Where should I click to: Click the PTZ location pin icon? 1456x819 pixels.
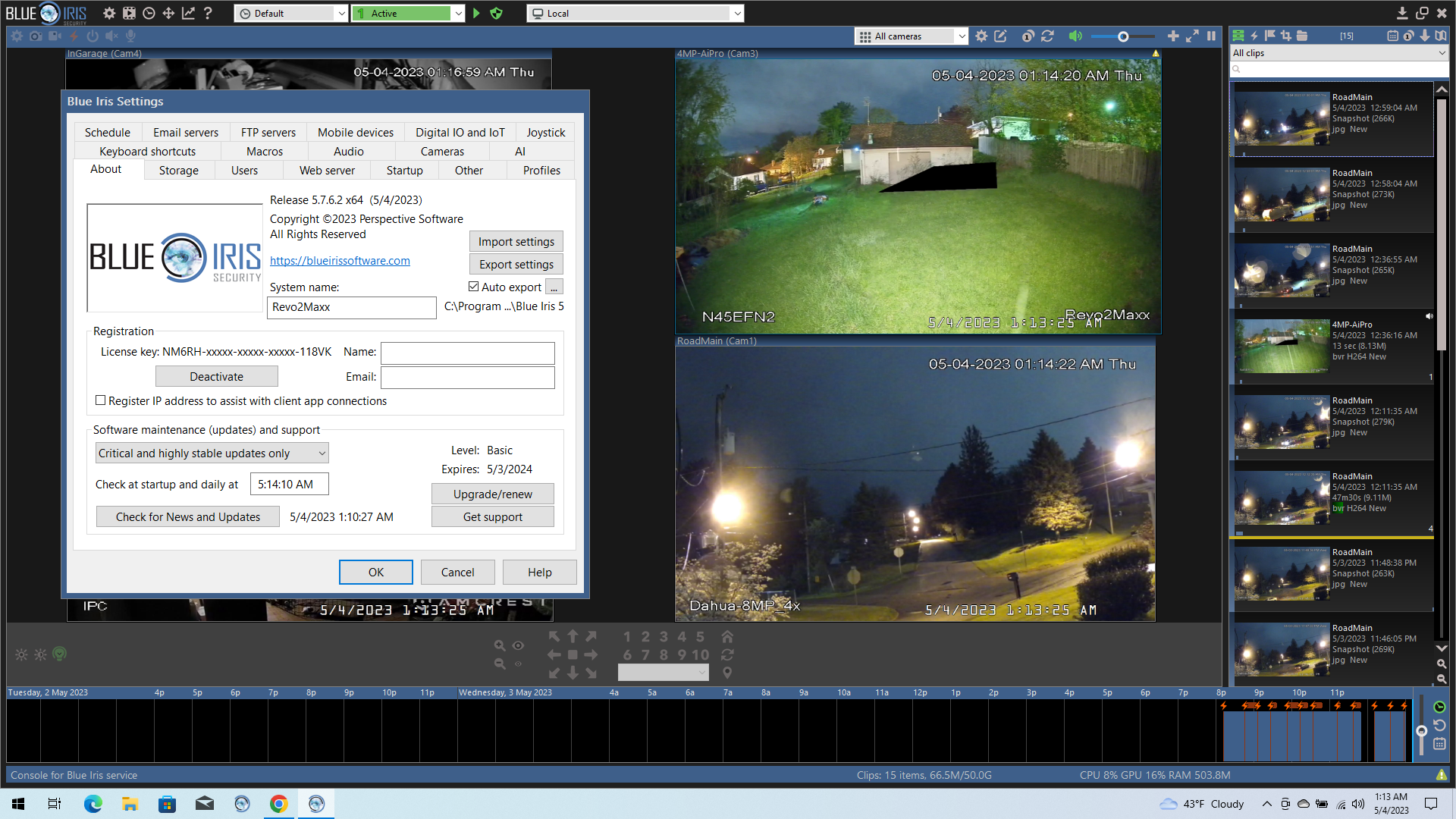[x=727, y=673]
